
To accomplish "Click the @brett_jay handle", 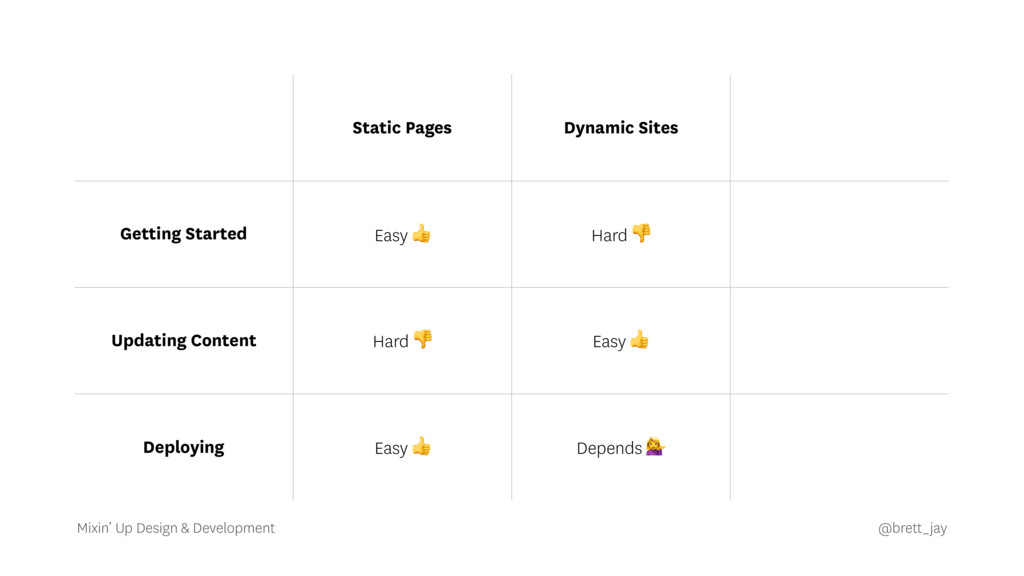I will [x=911, y=528].
